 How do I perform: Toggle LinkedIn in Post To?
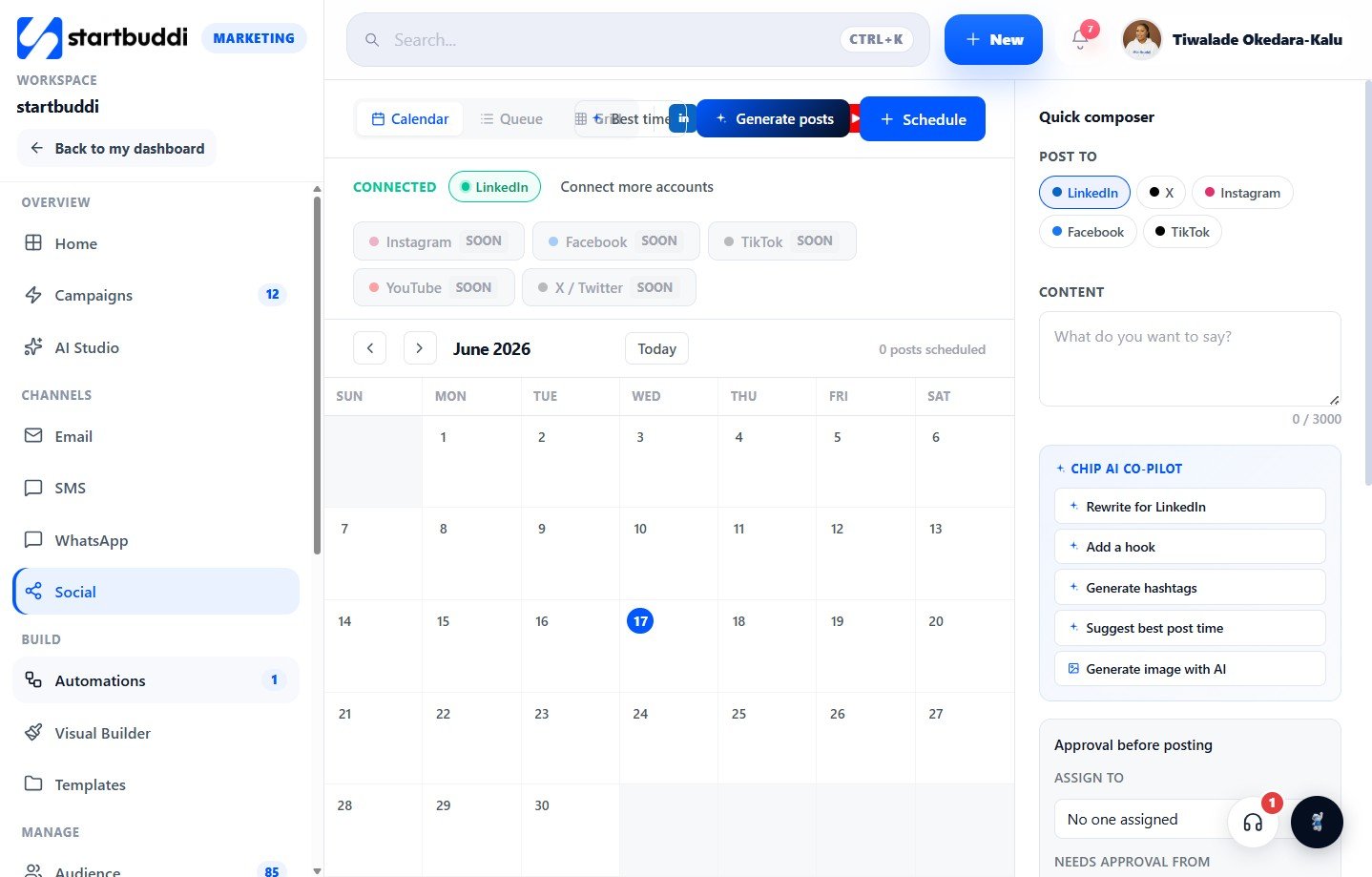[1085, 193]
